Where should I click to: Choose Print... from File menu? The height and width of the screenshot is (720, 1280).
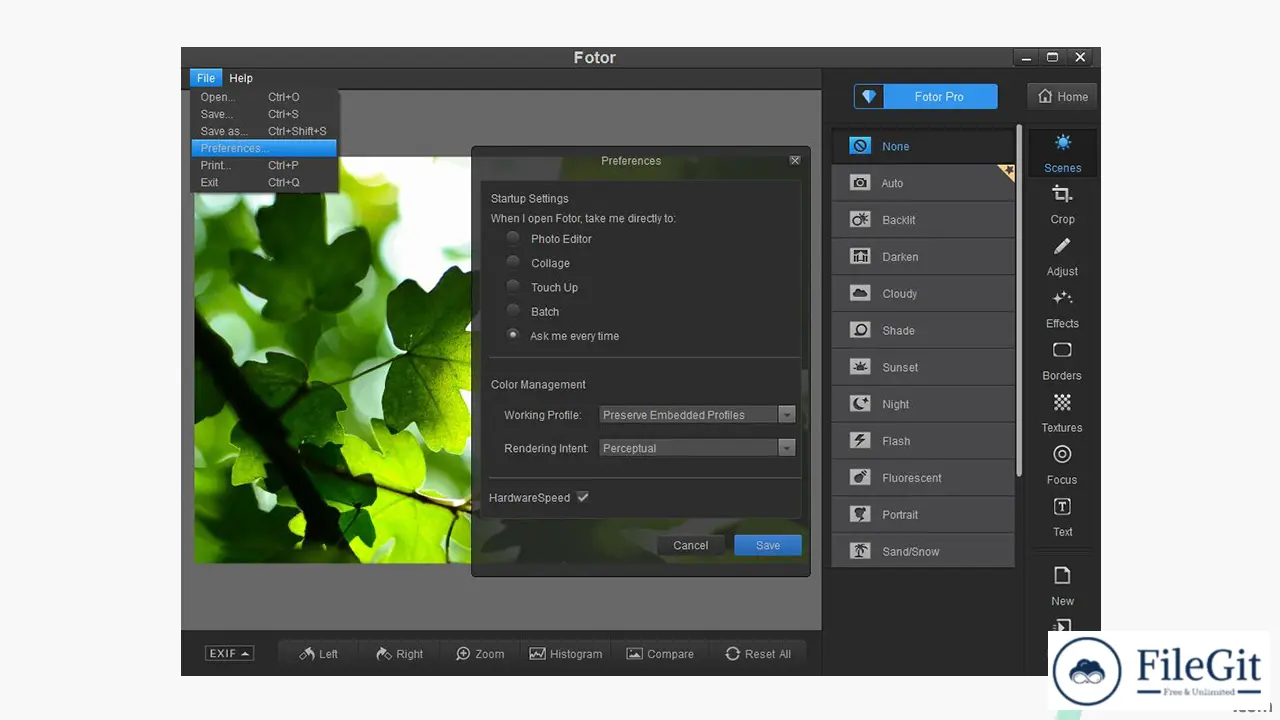pos(264,165)
